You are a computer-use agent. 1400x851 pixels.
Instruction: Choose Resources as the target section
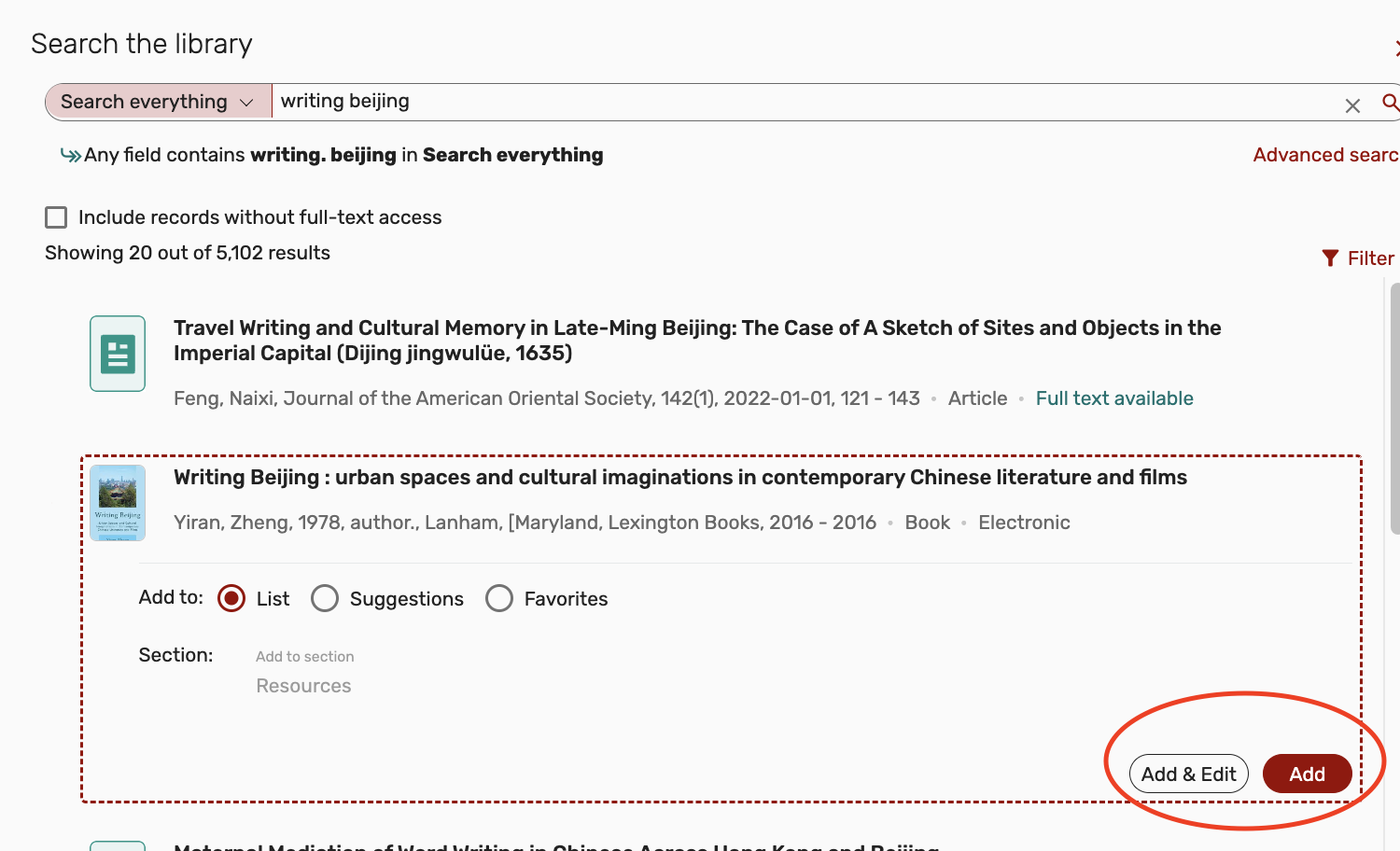coord(303,685)
